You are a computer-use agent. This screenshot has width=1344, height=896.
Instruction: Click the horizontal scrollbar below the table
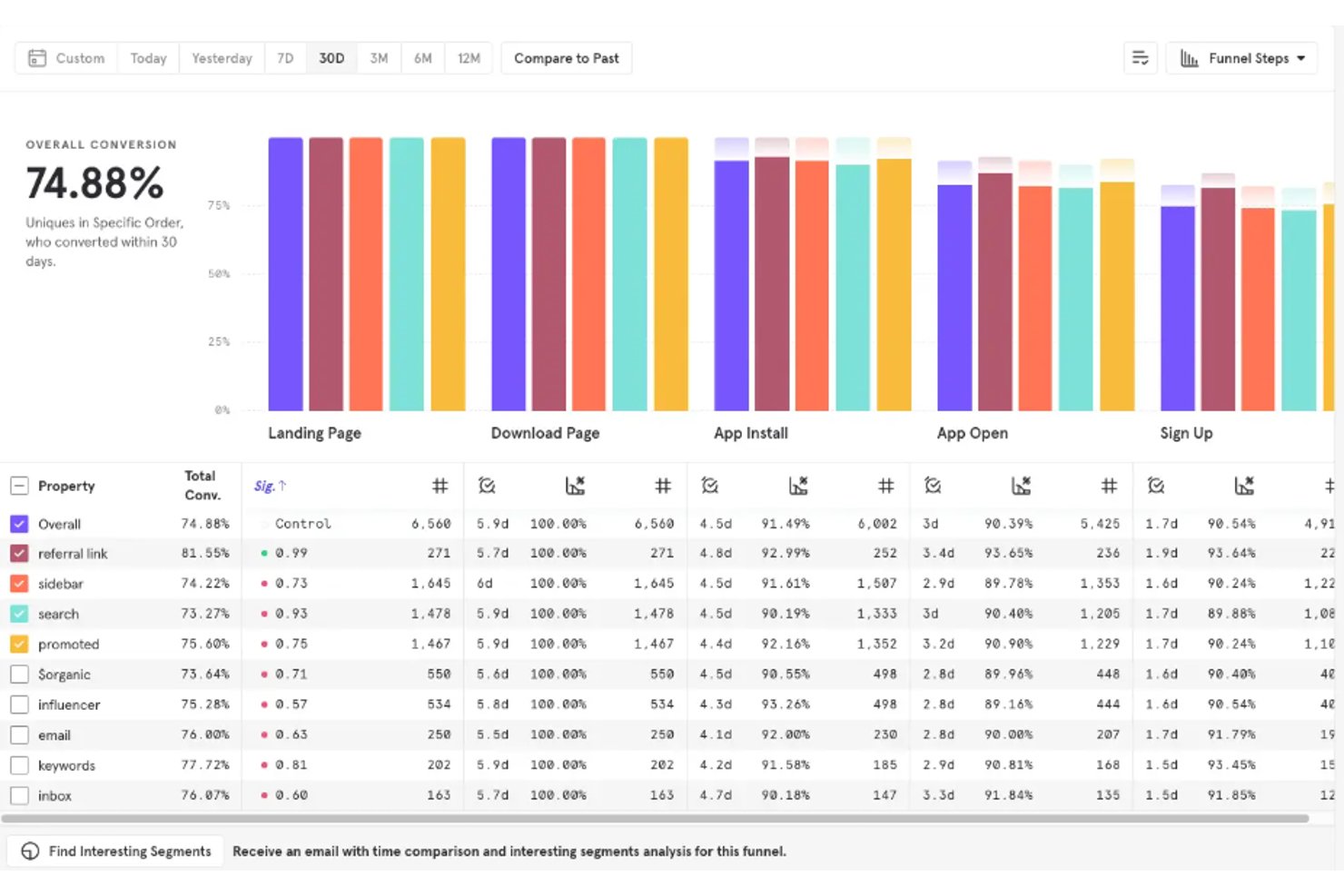click(655, 818)
